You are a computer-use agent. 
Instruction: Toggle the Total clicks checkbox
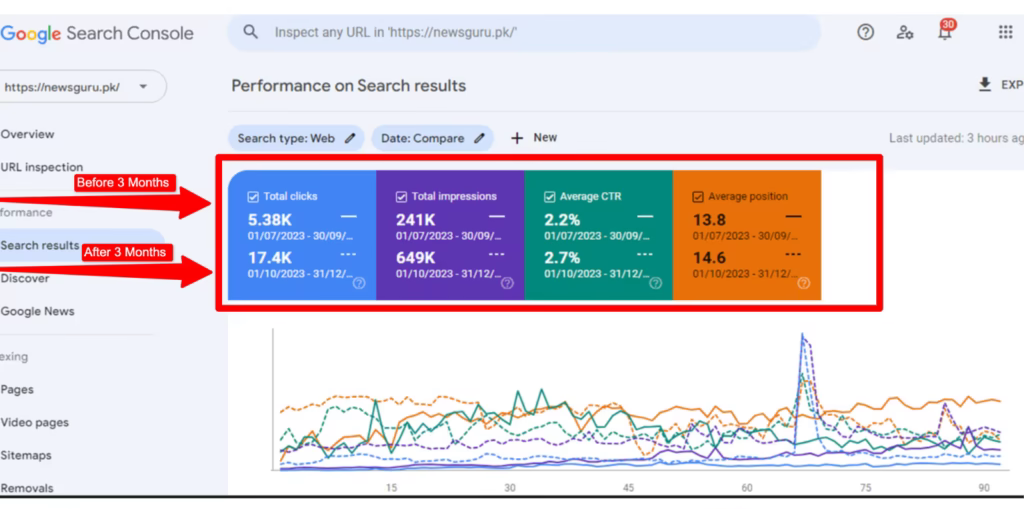coord(253,196)
